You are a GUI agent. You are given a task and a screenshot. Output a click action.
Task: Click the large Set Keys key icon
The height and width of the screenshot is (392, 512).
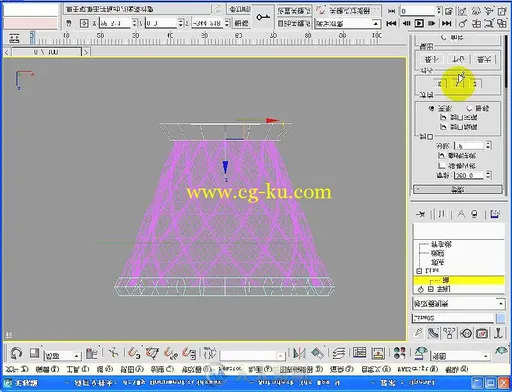(x=263, y=17)
